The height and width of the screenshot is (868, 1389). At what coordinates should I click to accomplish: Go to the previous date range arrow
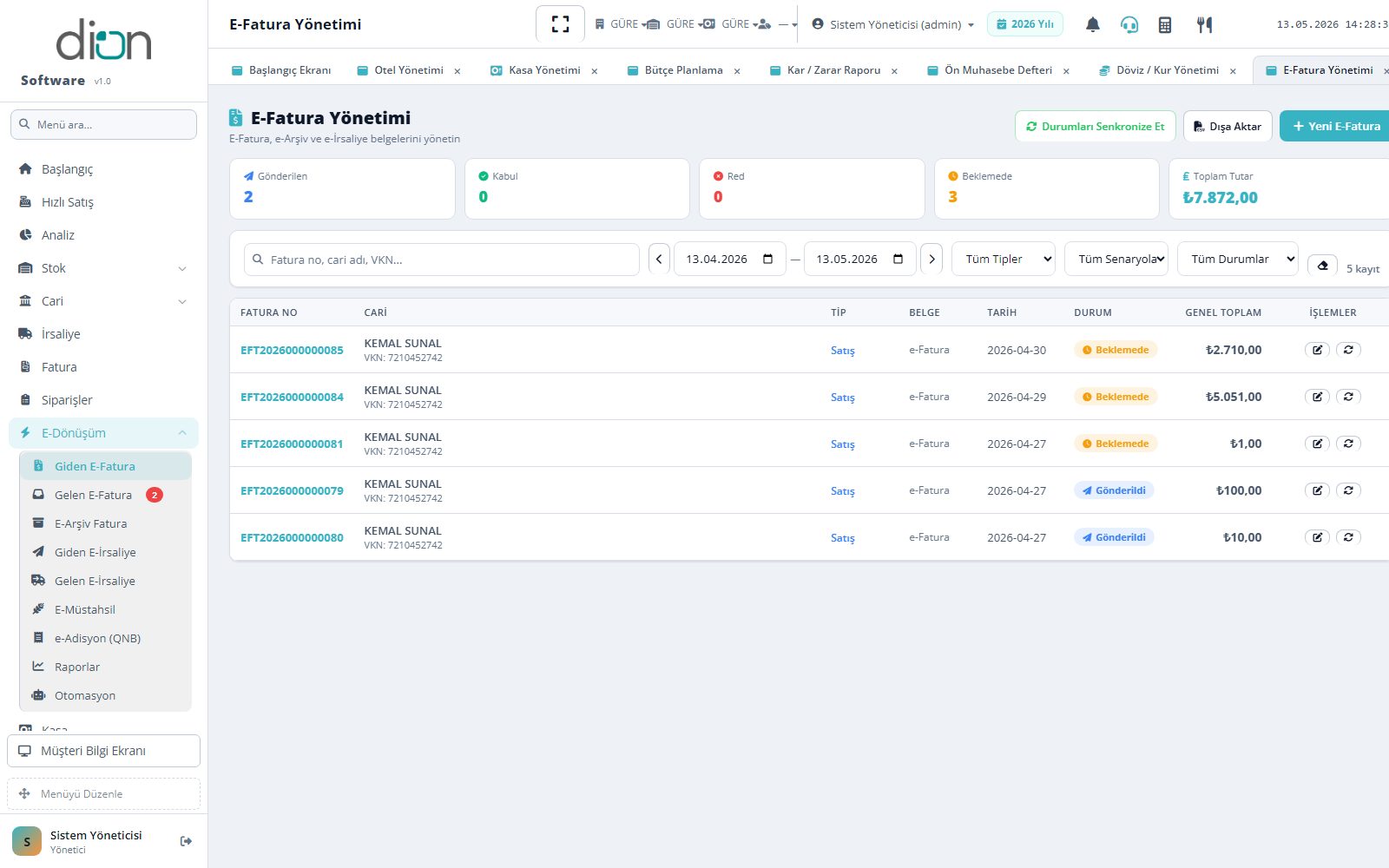coord(659,259)
